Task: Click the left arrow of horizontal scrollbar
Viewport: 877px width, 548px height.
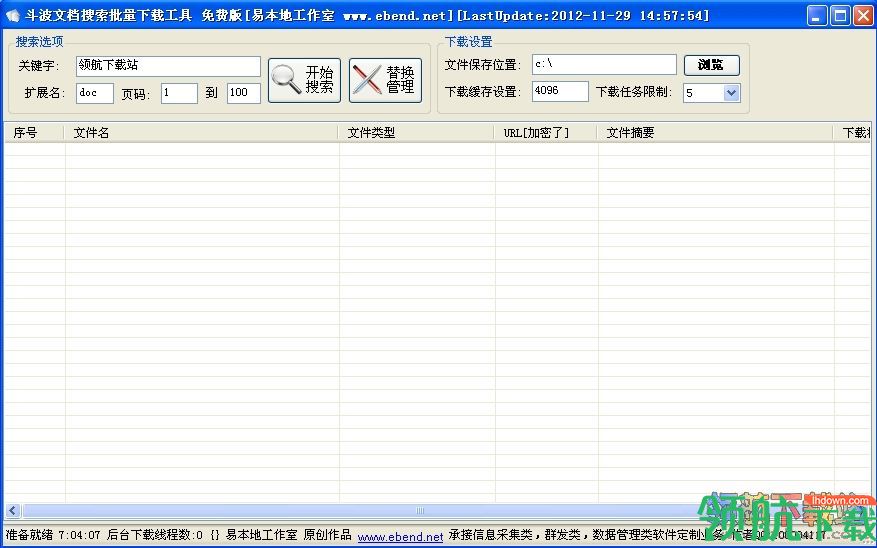Action: click(13, 510)
